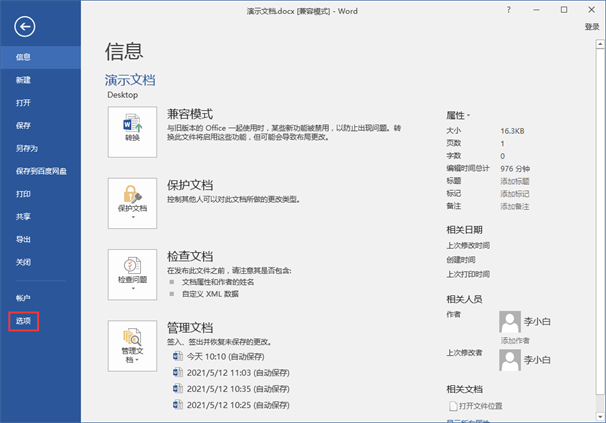Screen dimensions: 606x423
Task: Click the last modifier 李小白 avatar
Action: point(510,360)
